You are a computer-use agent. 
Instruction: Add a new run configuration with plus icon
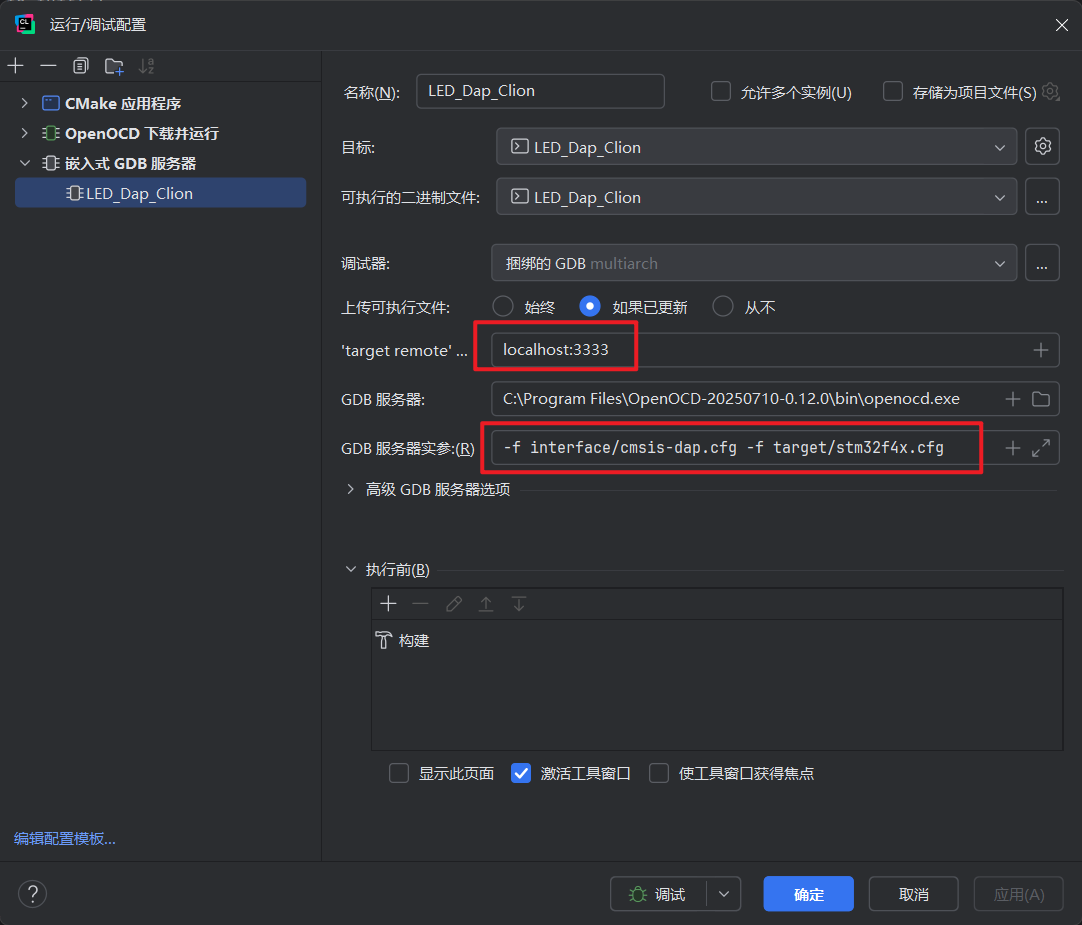15,66
